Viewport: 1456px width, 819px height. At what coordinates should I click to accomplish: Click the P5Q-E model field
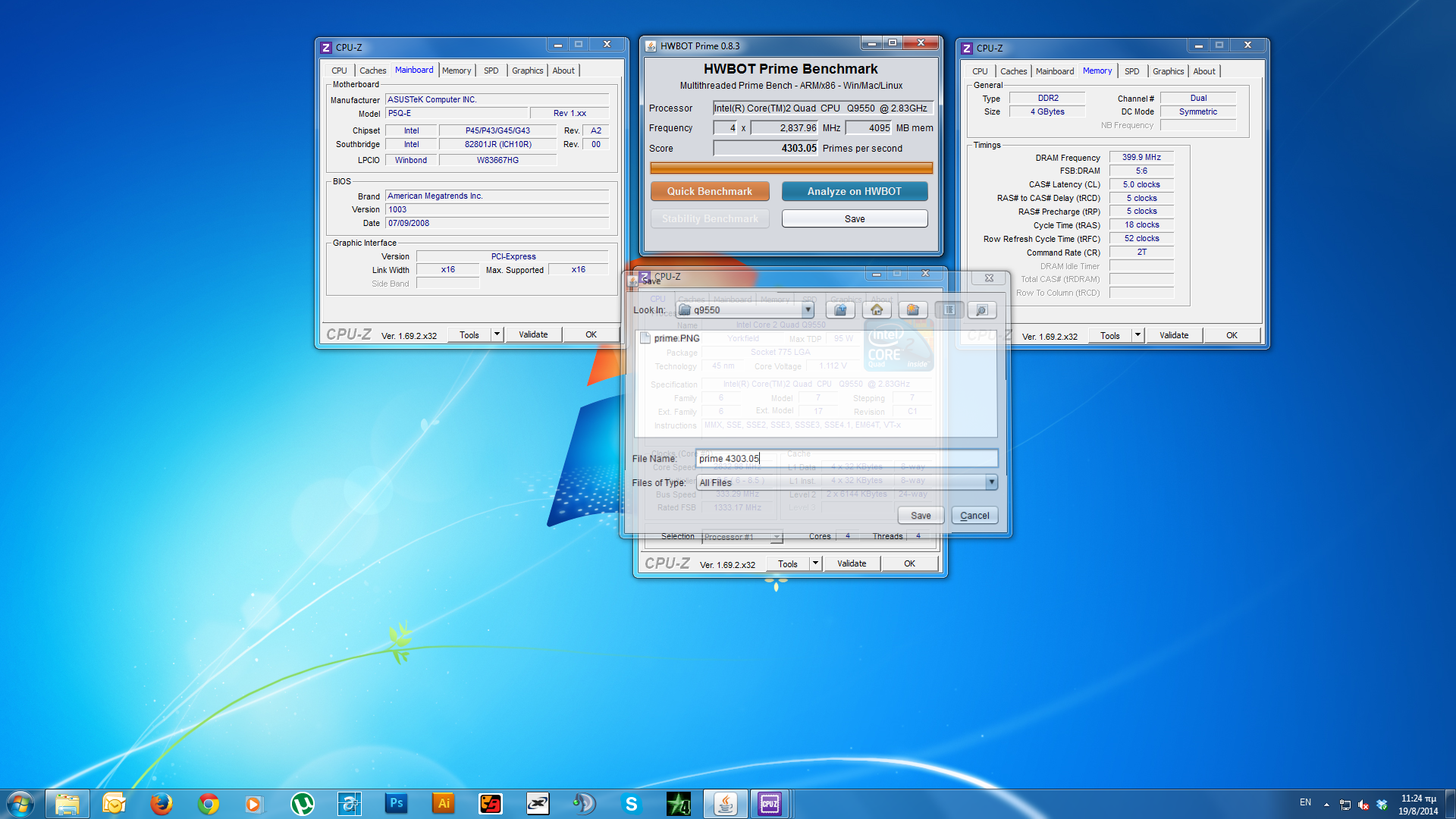tap(456, 113)
